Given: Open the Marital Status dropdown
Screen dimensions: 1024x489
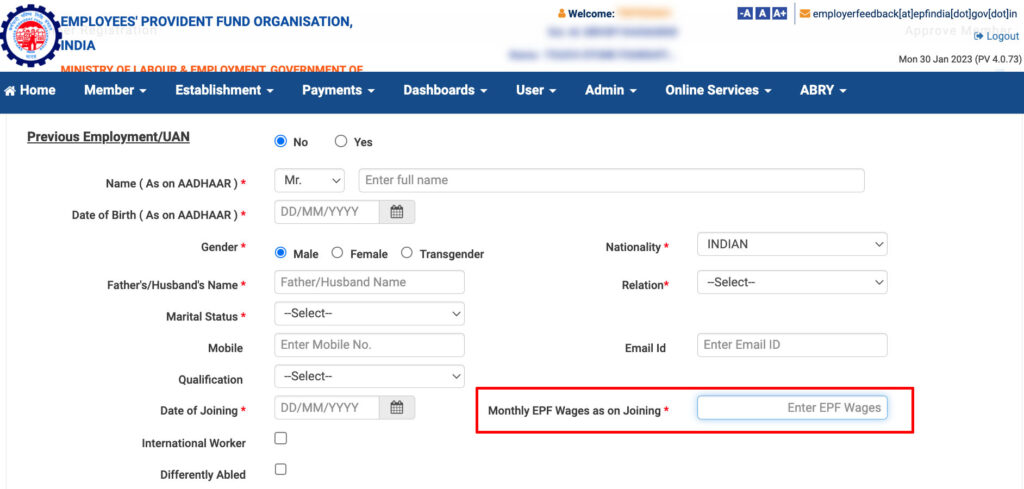Looking at the screenshot, I should [x=370, y=313].
